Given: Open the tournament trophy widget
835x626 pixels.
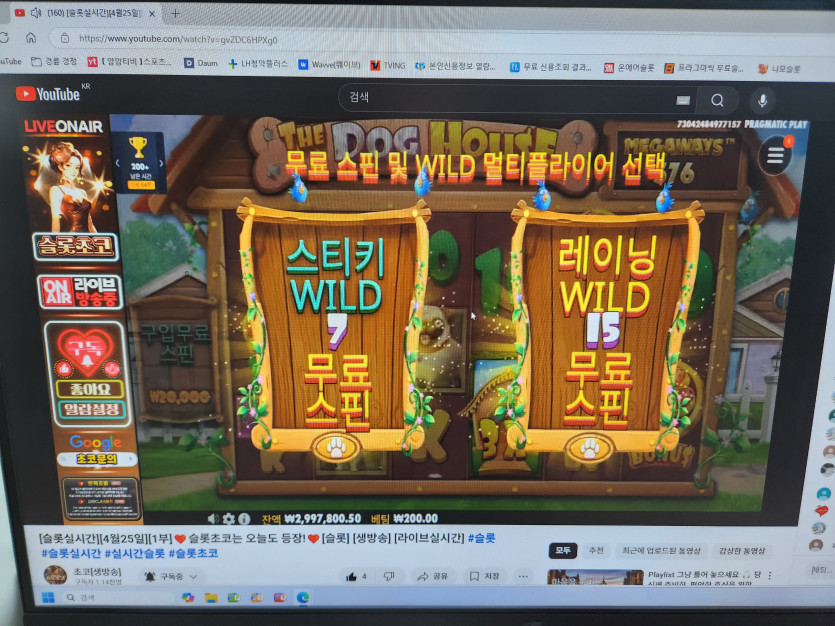Looking at the screenshot, I should (140, 162).
